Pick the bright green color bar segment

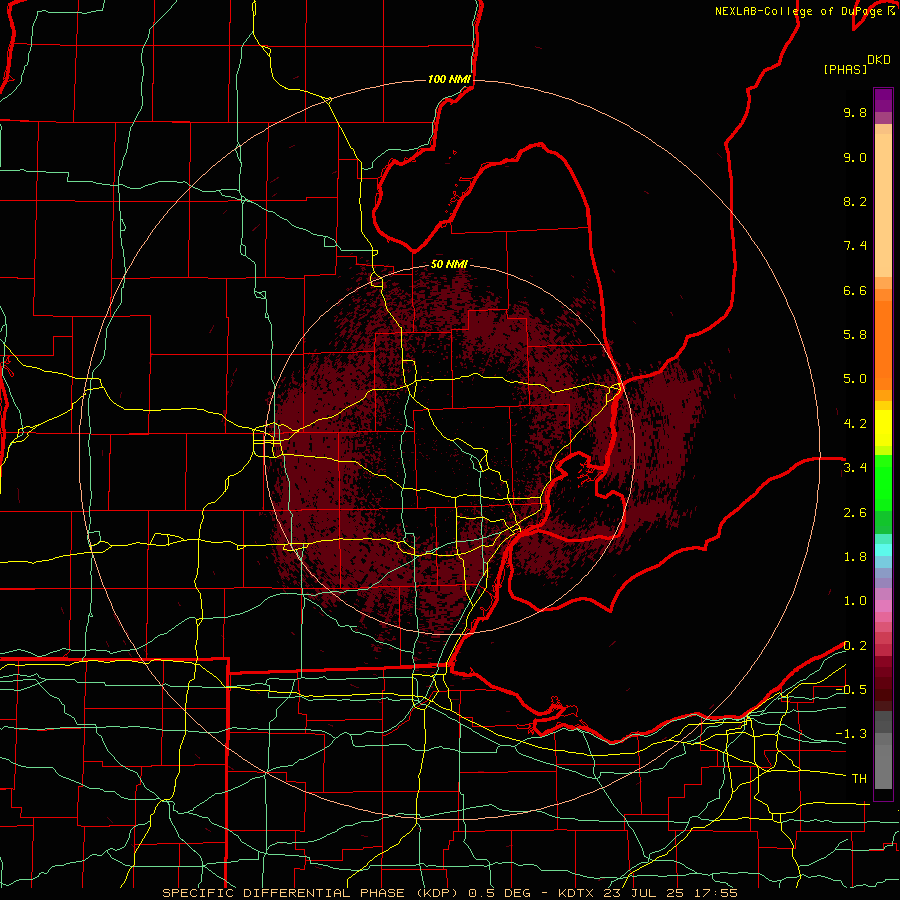883,483
